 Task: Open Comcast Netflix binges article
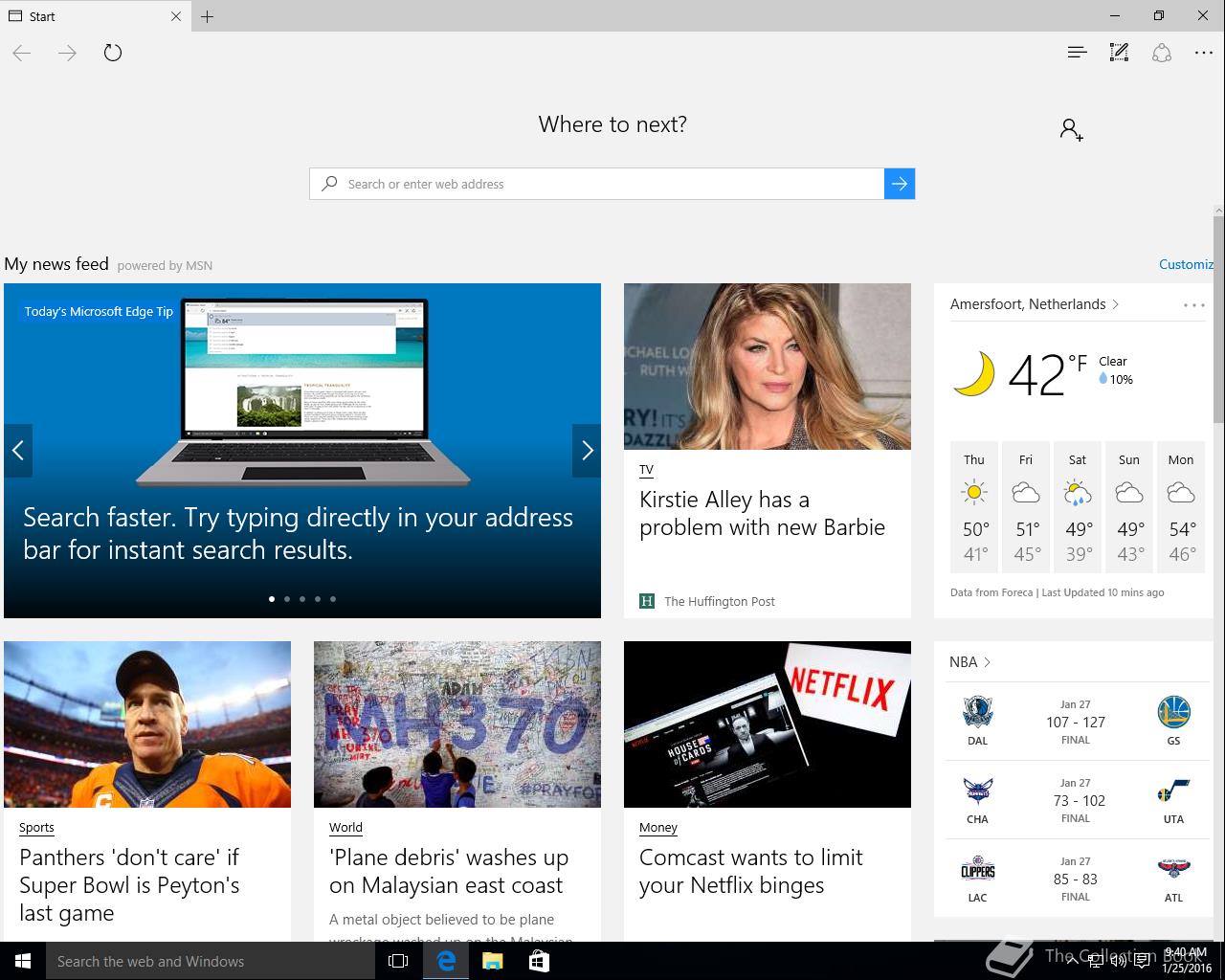click(751, 871)
